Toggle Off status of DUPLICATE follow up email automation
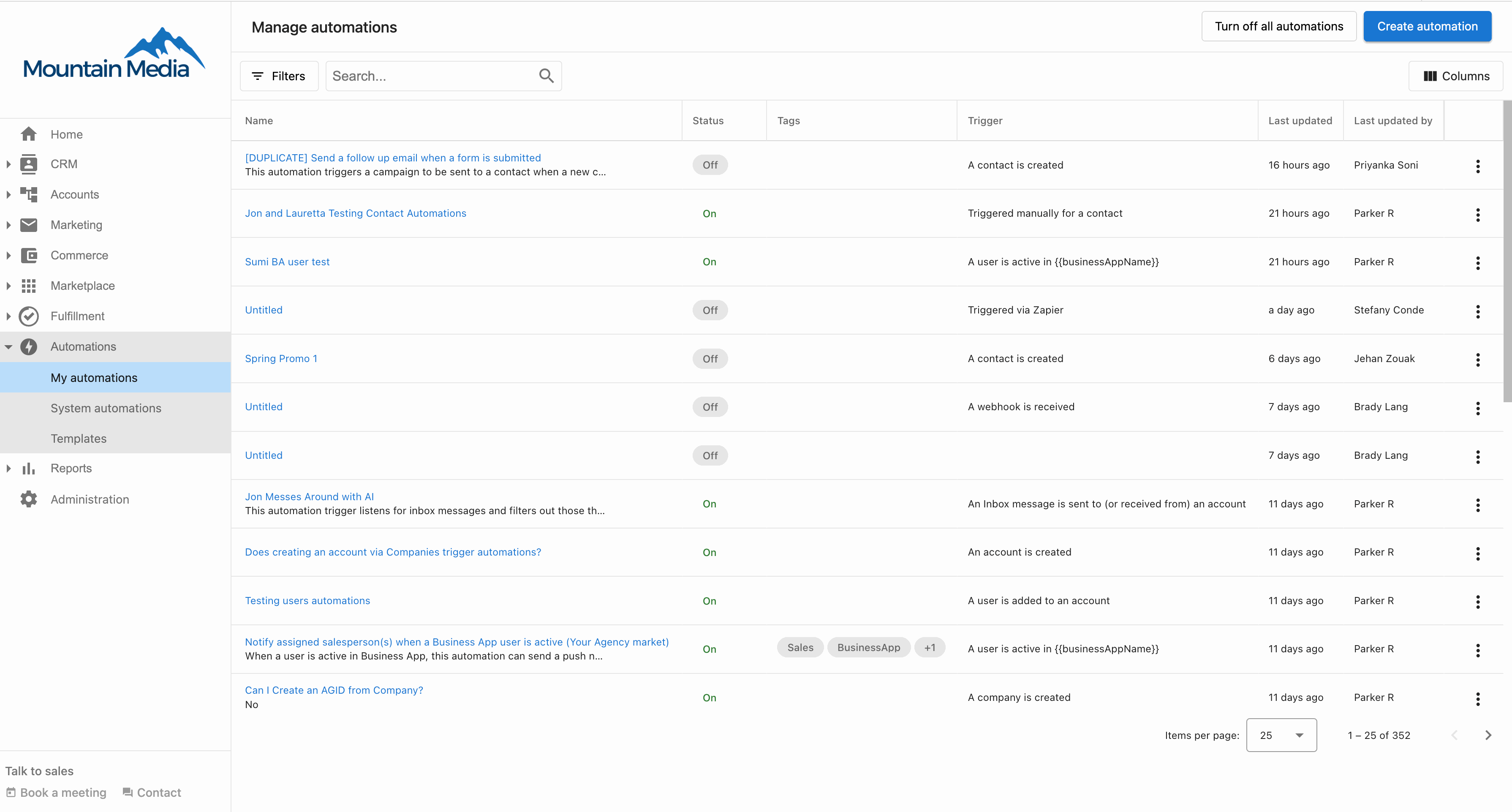Image resolution: width=1512 pixels, height=812 pixels. pyautogui.click(x=710, y=165)
